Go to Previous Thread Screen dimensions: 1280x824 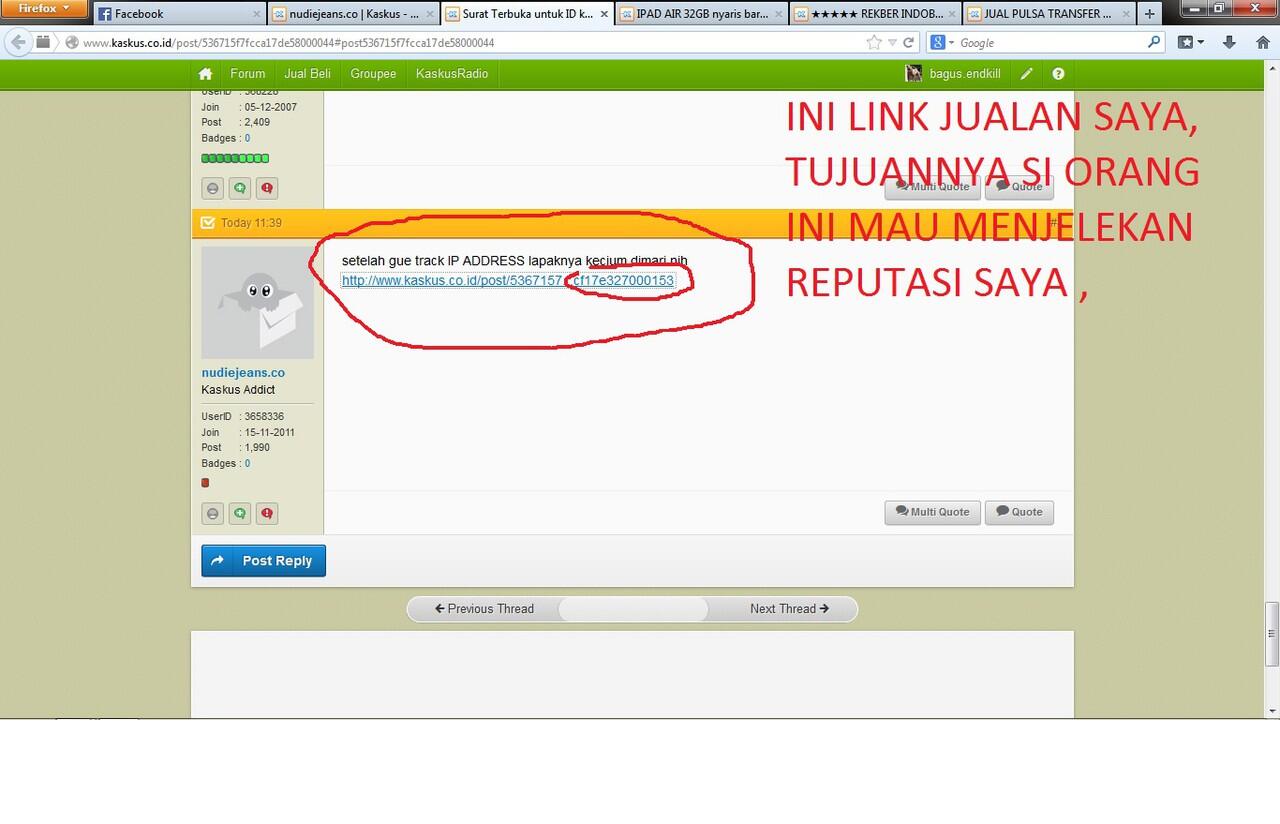[x=484, y=609]
